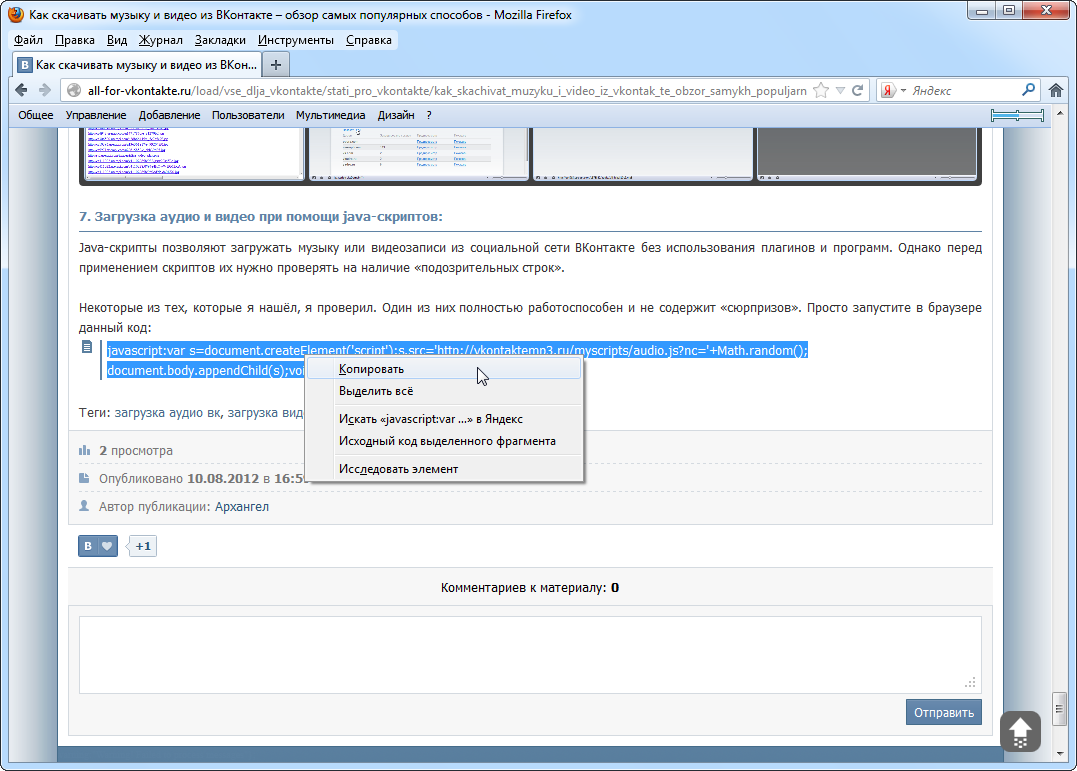The image size is (1077, 771).
Task: Open the Журнал menu
Action: 161,40
